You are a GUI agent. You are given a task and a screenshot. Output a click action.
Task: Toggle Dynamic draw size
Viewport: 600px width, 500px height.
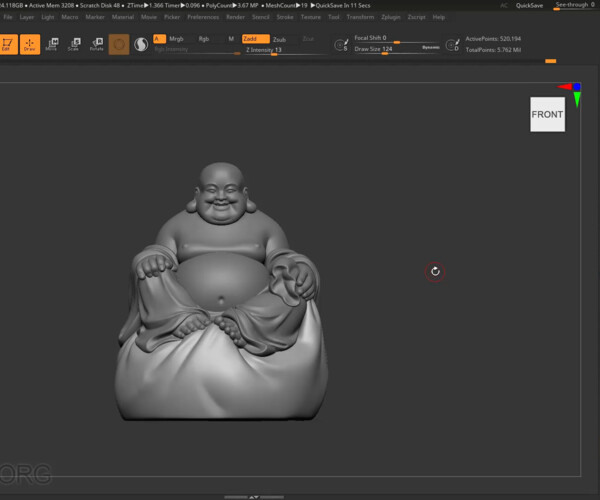coord(430,47)
